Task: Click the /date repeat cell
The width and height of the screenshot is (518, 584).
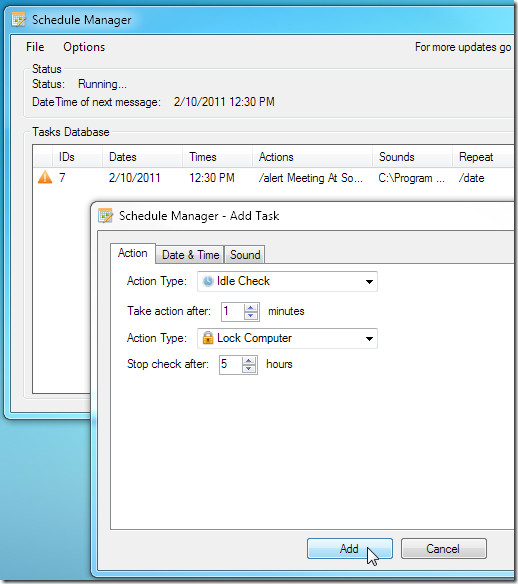Action: coord(471,178)
